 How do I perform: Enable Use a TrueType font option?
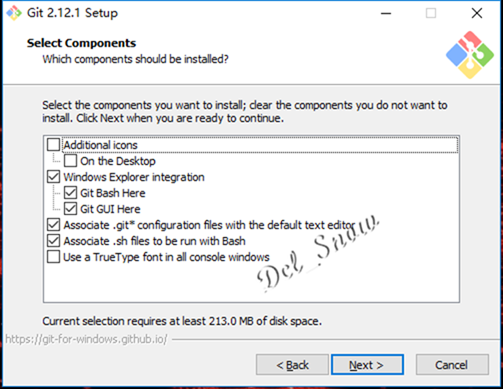click(53, 257)
